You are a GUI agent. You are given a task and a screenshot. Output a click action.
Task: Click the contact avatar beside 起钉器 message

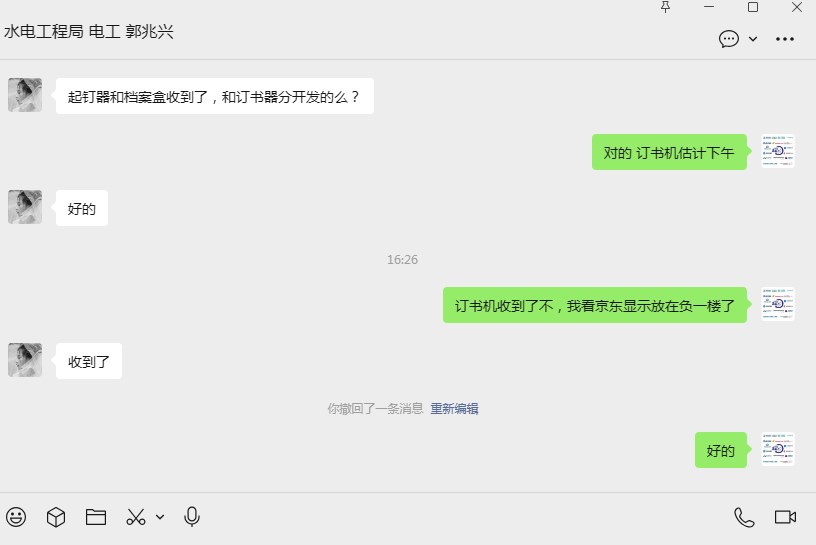tap(25, 95)
